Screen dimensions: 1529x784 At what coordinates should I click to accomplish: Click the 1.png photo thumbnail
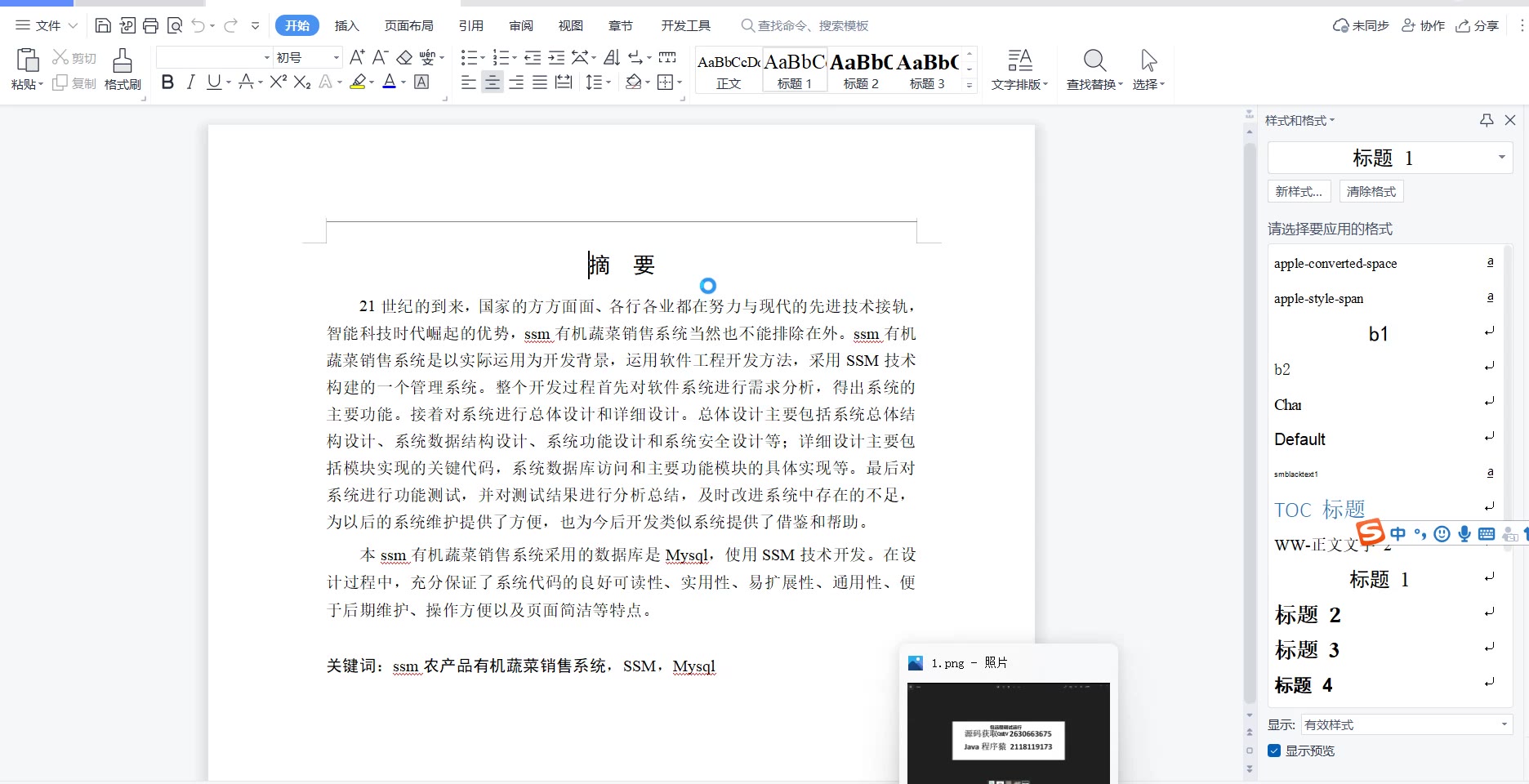point(1008,733)
